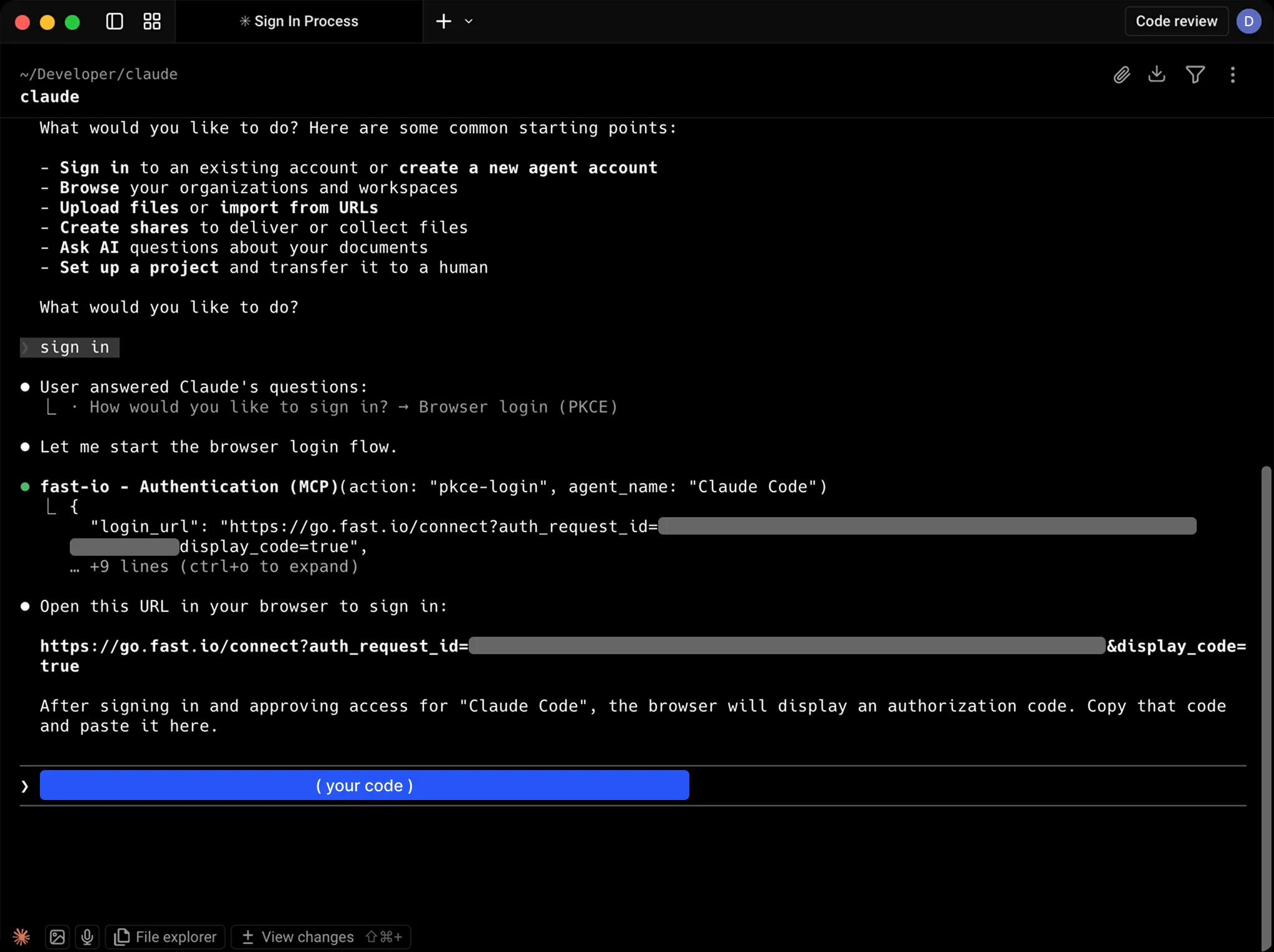Viewport: 1274px width, 952px height.
Task: Click the image attach icon
Action: (x=57, y=936)
